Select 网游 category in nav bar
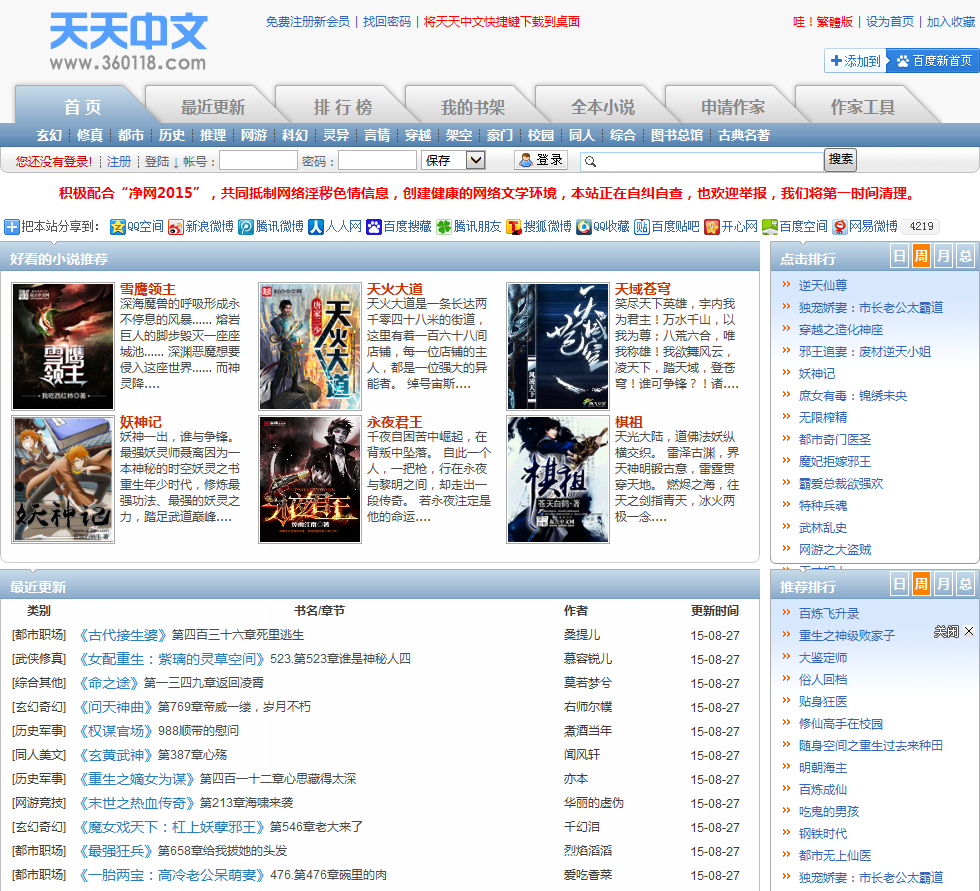Viewport: 980px width, 891px height. [x=254, y=135]
